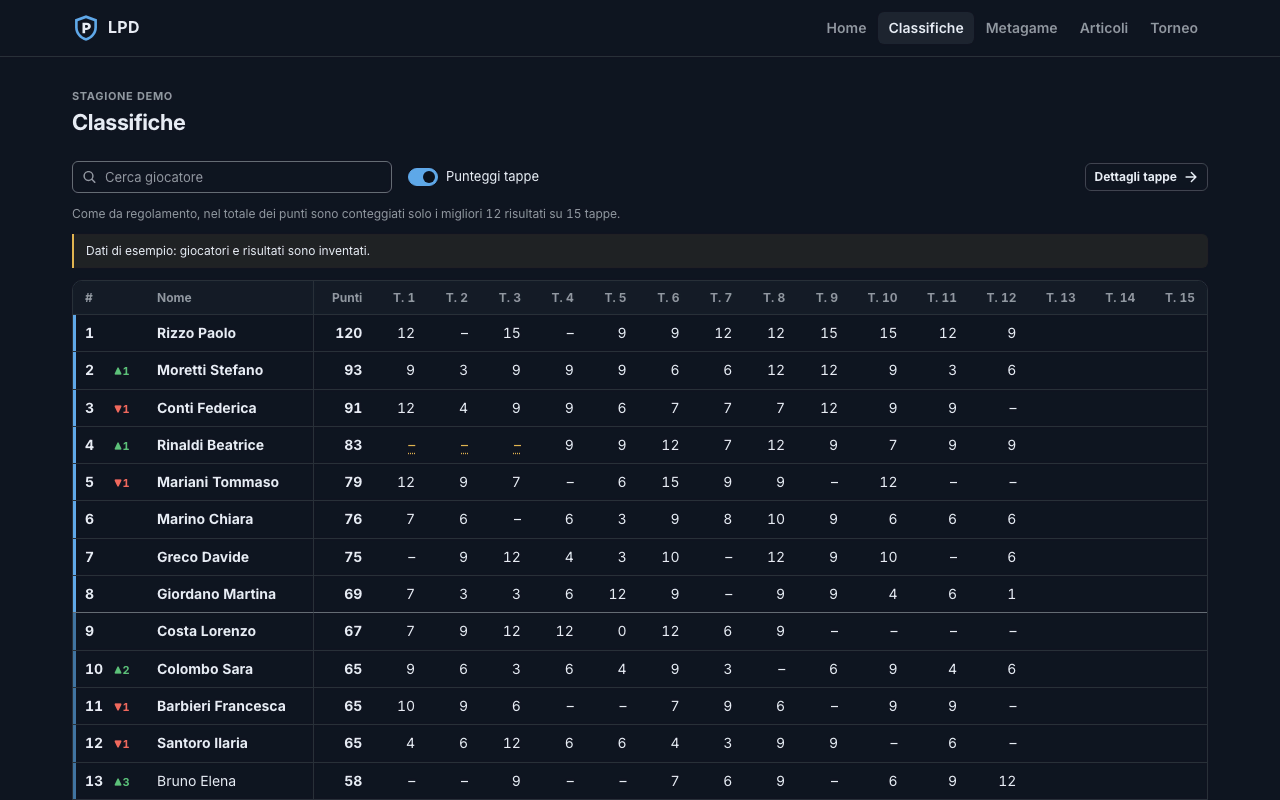Focus the Cerca giocatore search field
The width and height of the screenshot is (1280, 800).
click(x=232, y=177)
